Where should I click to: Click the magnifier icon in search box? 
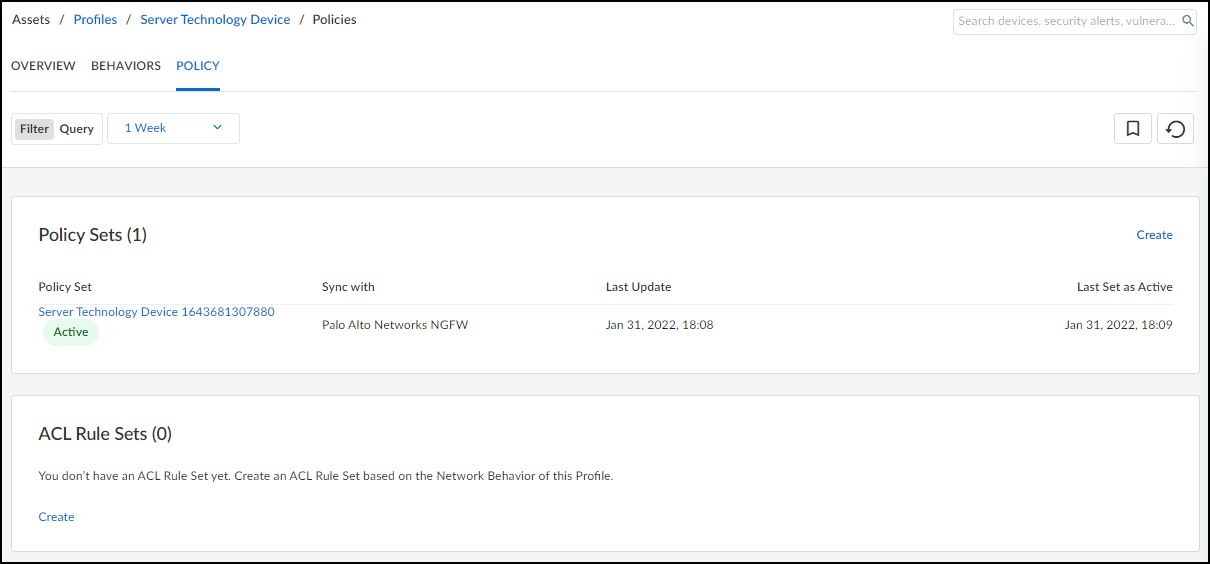pyautogui.click(x=1188, y=21)
